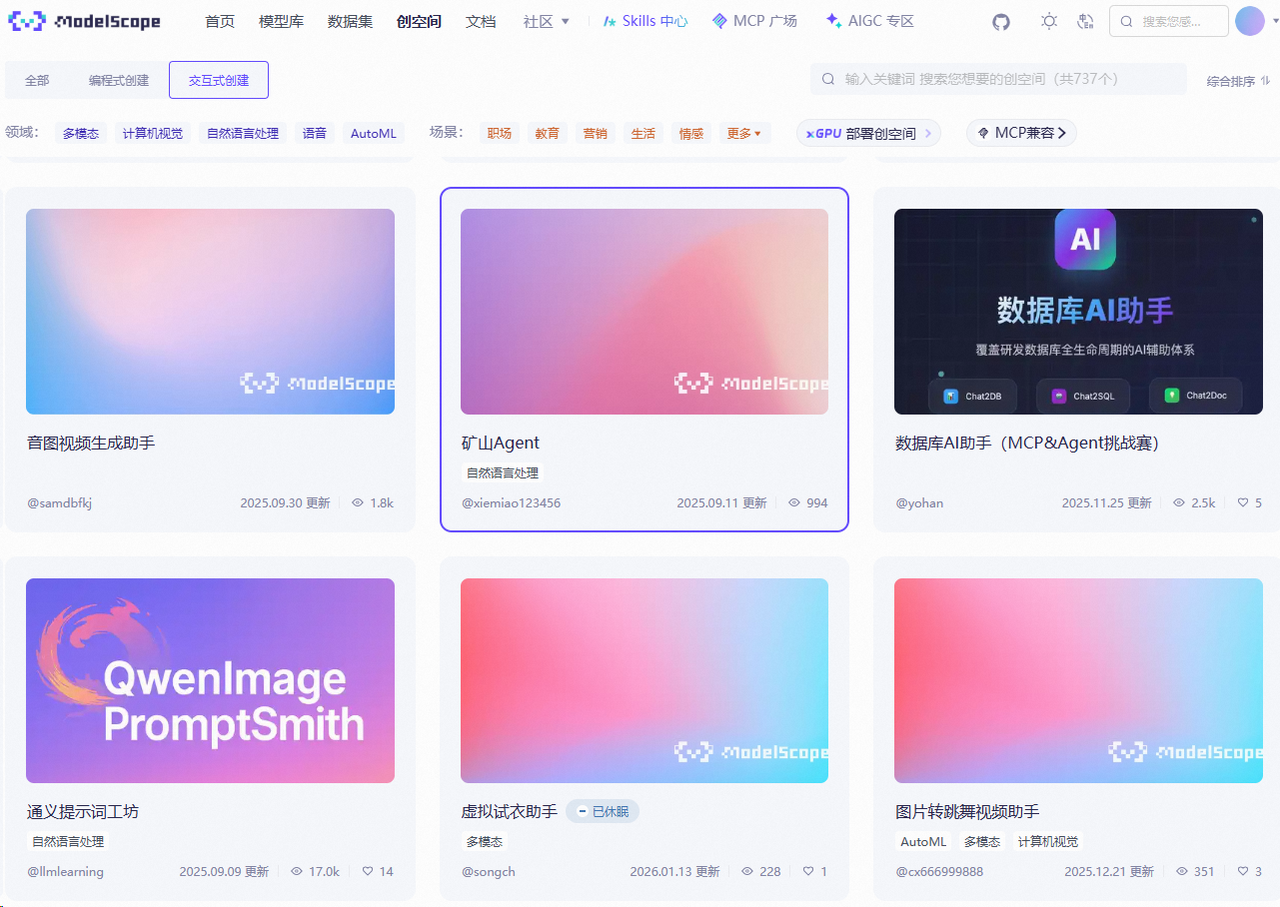This screenshot has height=907, width=1280.
Task: Open the 图片转跳舞视频助手 space title
Action: pyautogui.click(x=967, y=811)
